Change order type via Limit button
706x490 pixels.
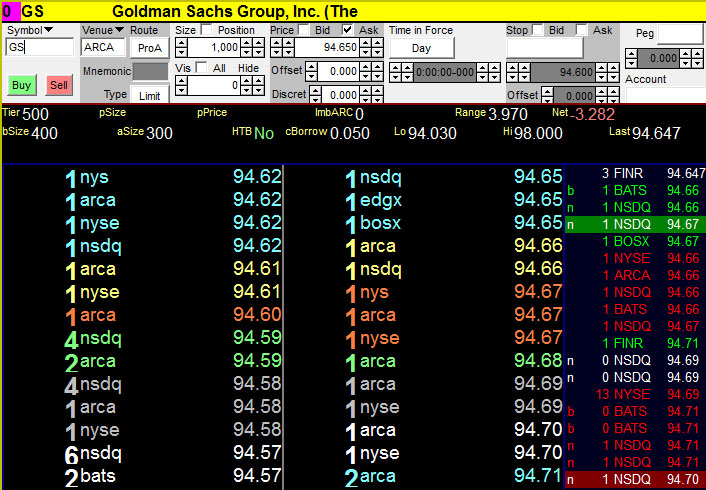tap(149, 95)
